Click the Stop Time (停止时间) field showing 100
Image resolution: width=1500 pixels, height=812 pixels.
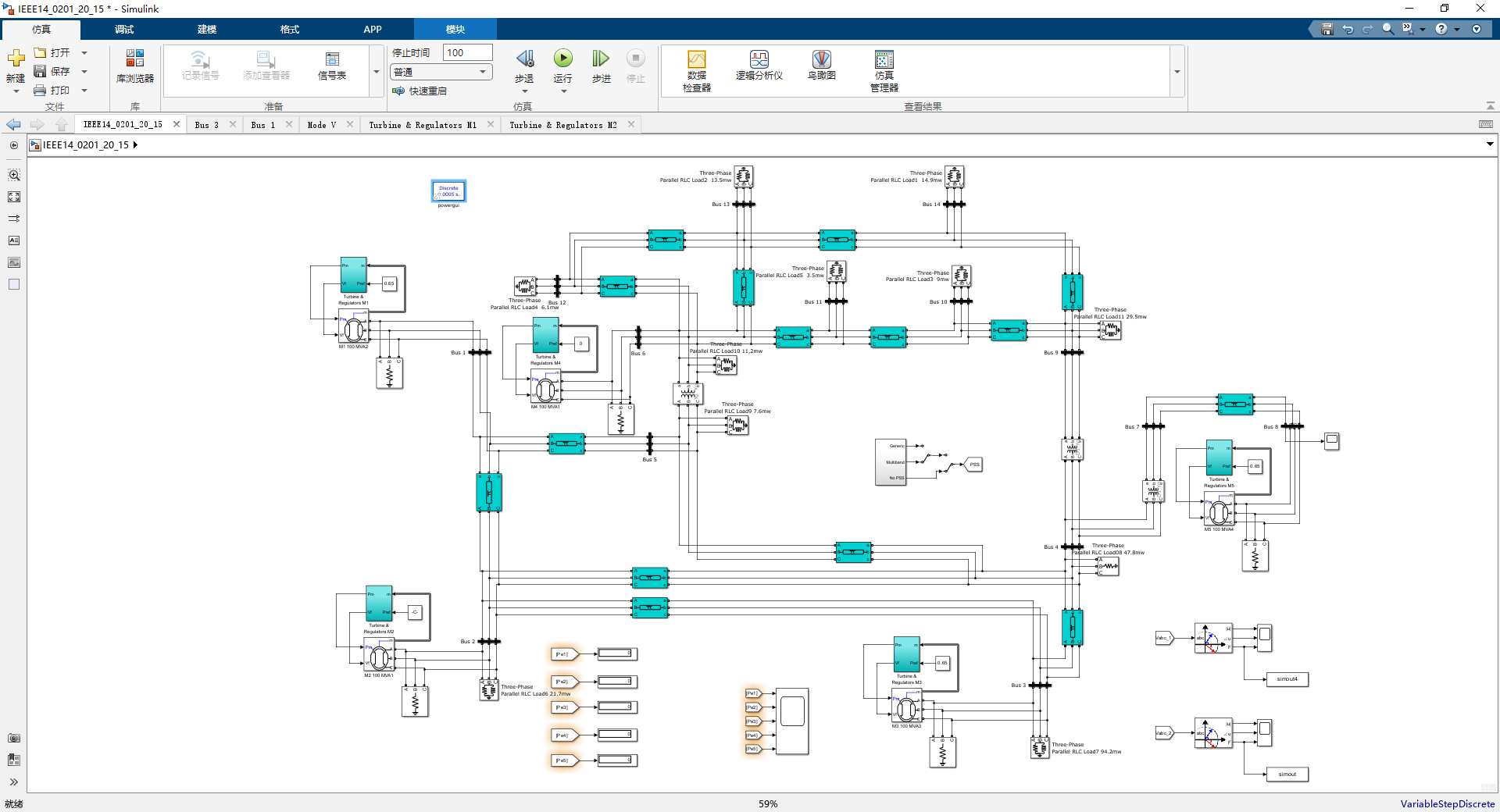467,52
